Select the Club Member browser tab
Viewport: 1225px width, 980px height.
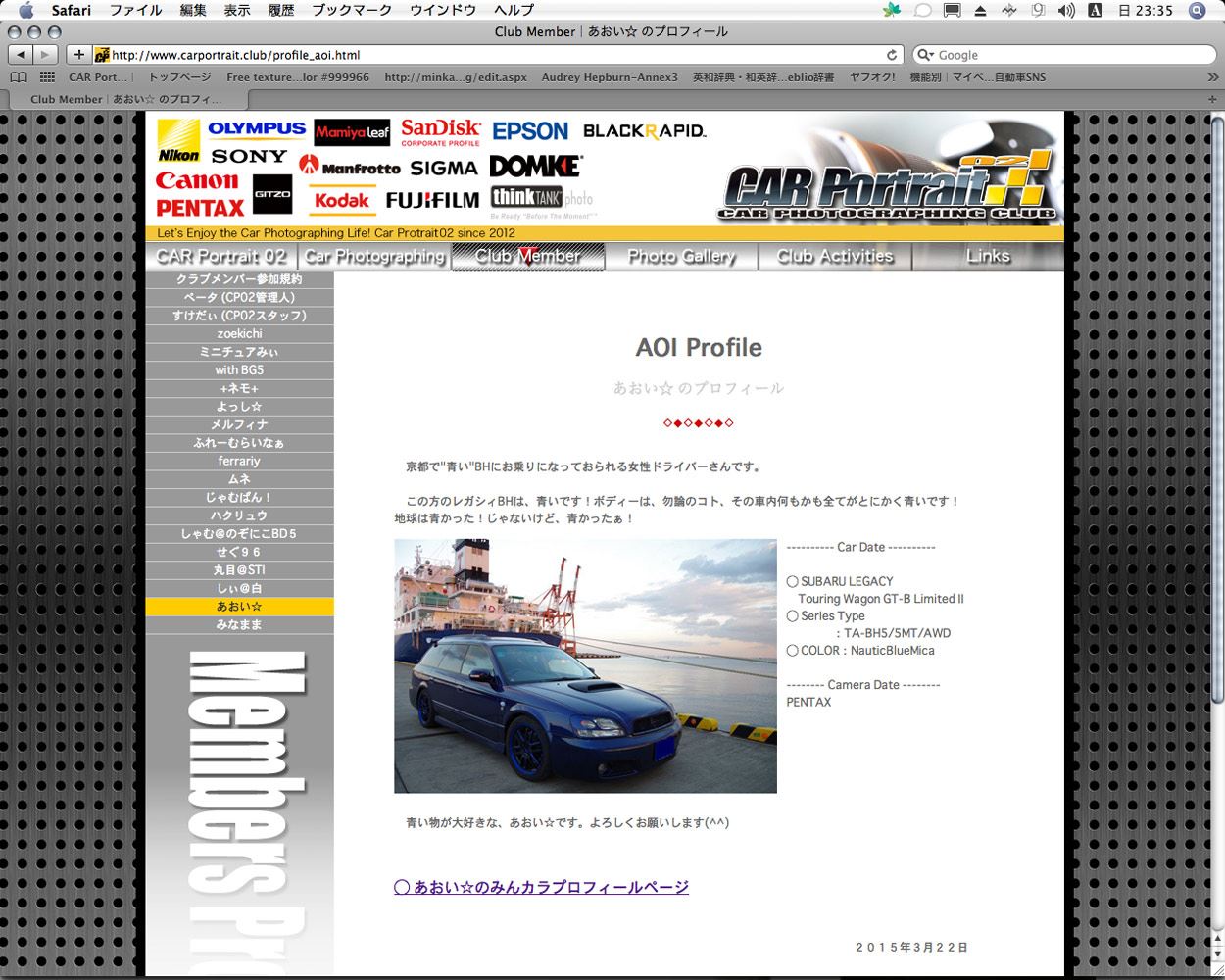click(x=126, y=99)
